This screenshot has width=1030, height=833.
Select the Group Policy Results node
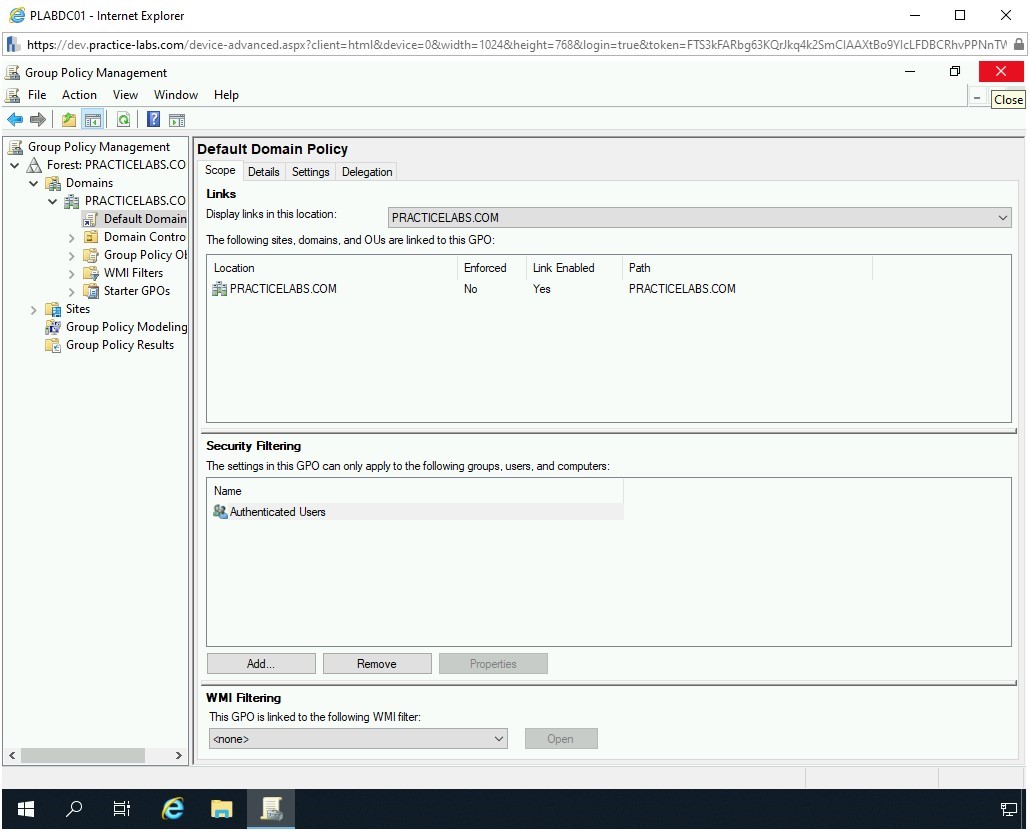pyautogui.click(x=119, y=345)
